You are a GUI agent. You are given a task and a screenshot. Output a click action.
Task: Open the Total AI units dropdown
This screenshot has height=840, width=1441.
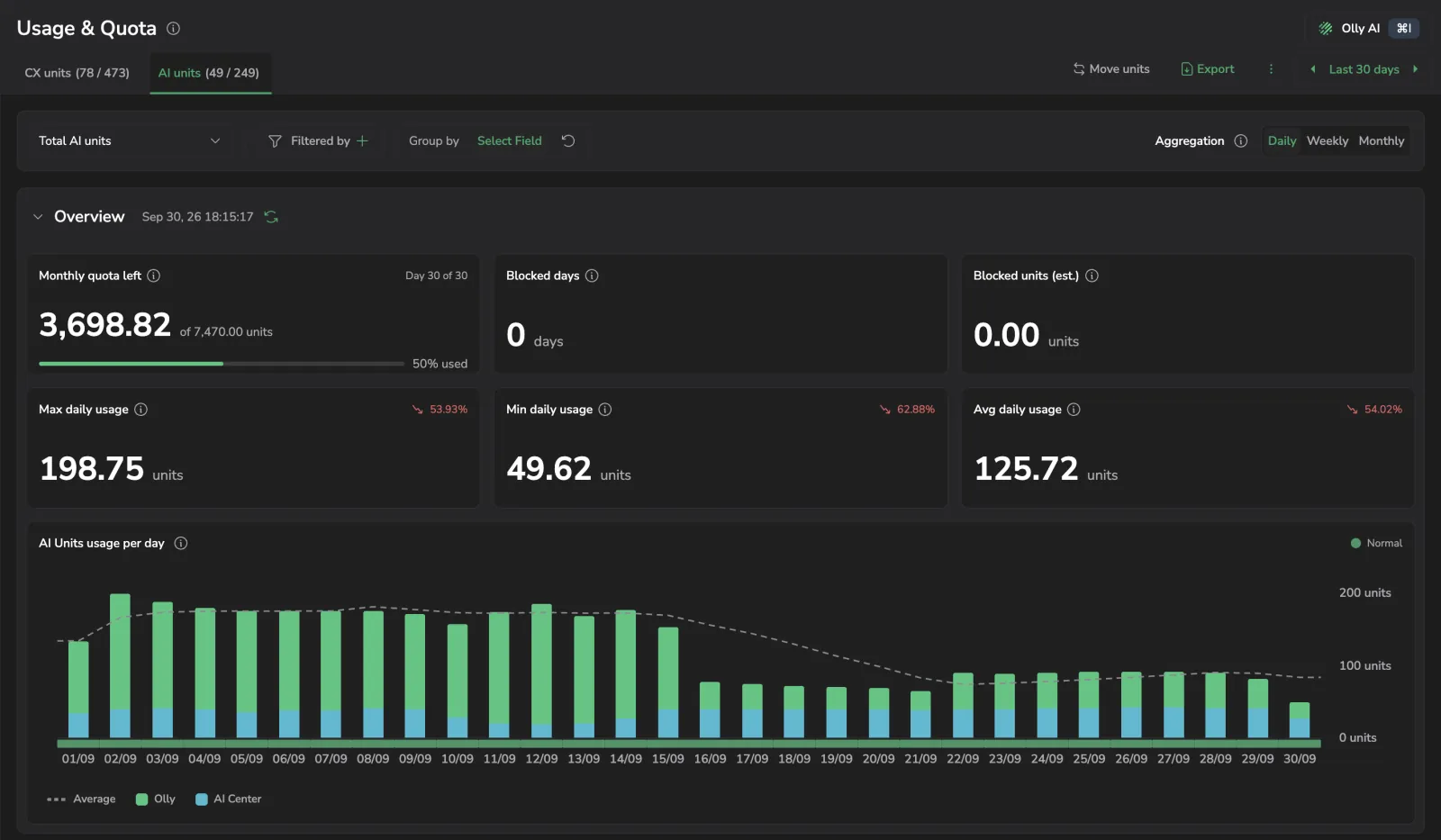click(130, 141)
